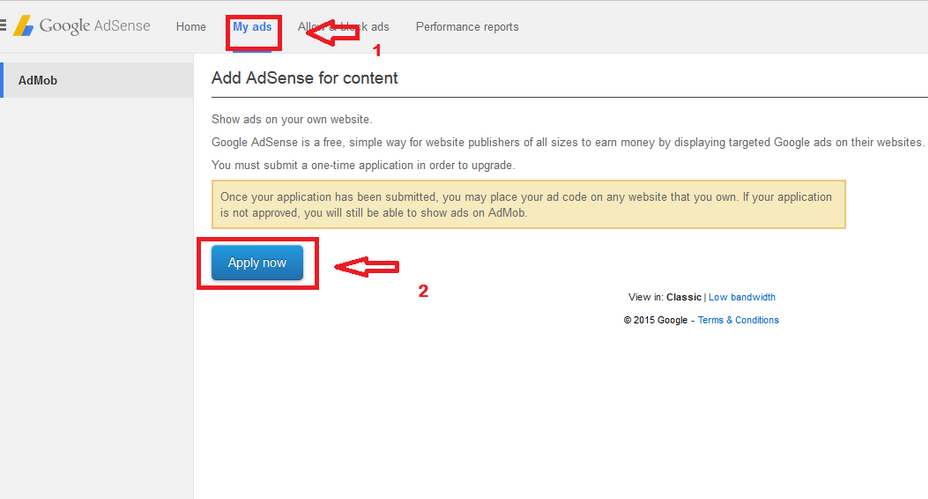
Task: Open the Terms & Conditions link
Action: 738,320
